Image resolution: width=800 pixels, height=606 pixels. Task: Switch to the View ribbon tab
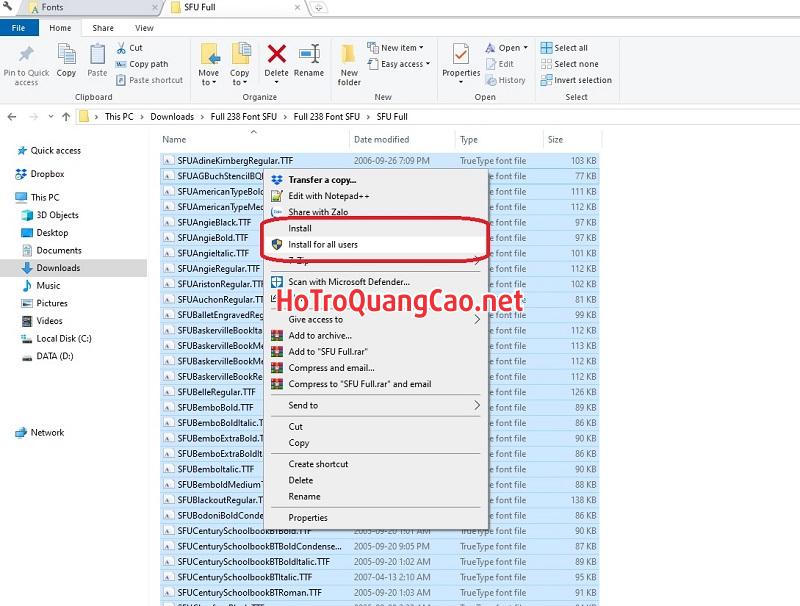[144, 28]
